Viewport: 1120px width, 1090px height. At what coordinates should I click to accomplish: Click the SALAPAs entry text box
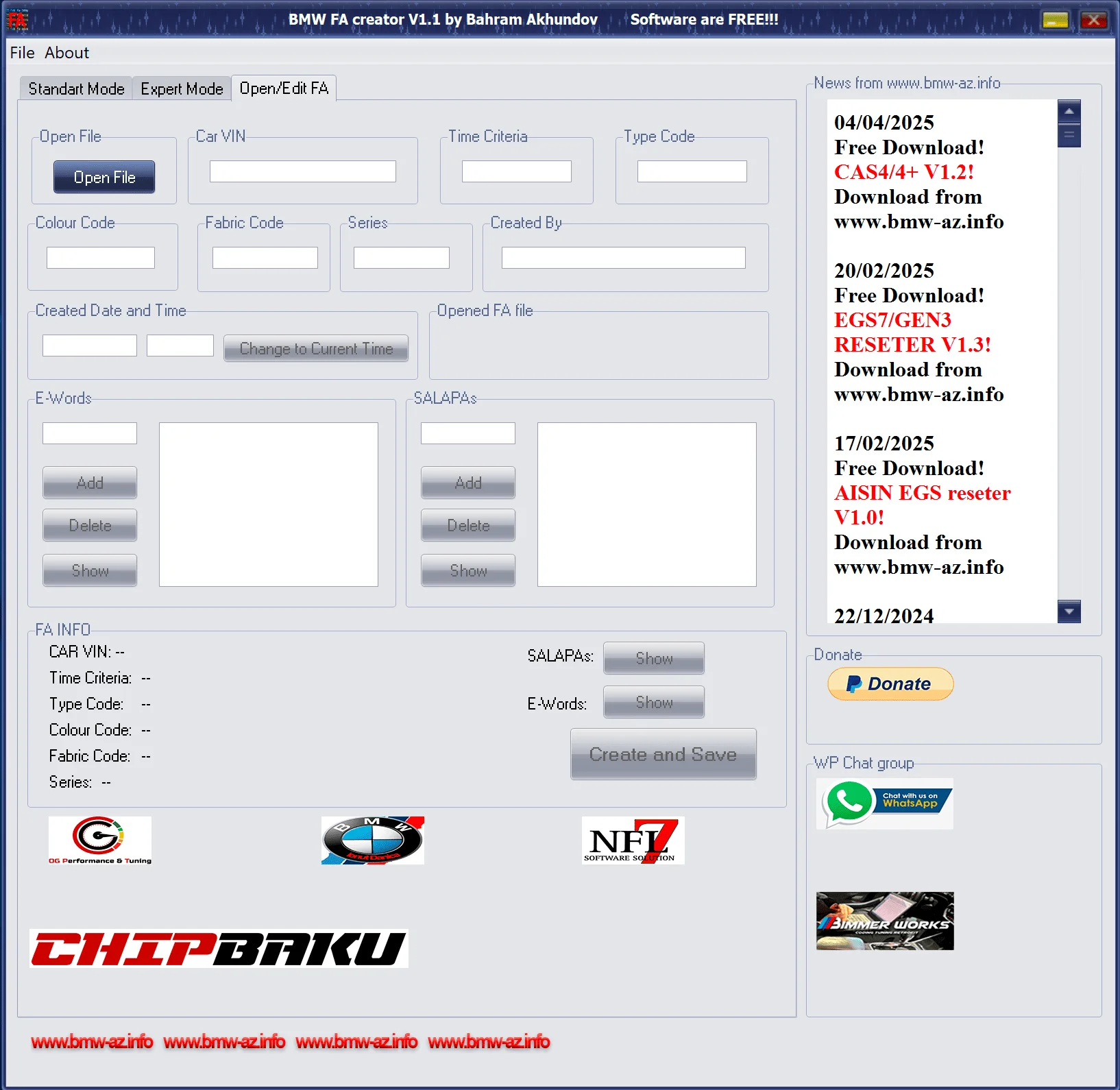(x=468, y=433)
